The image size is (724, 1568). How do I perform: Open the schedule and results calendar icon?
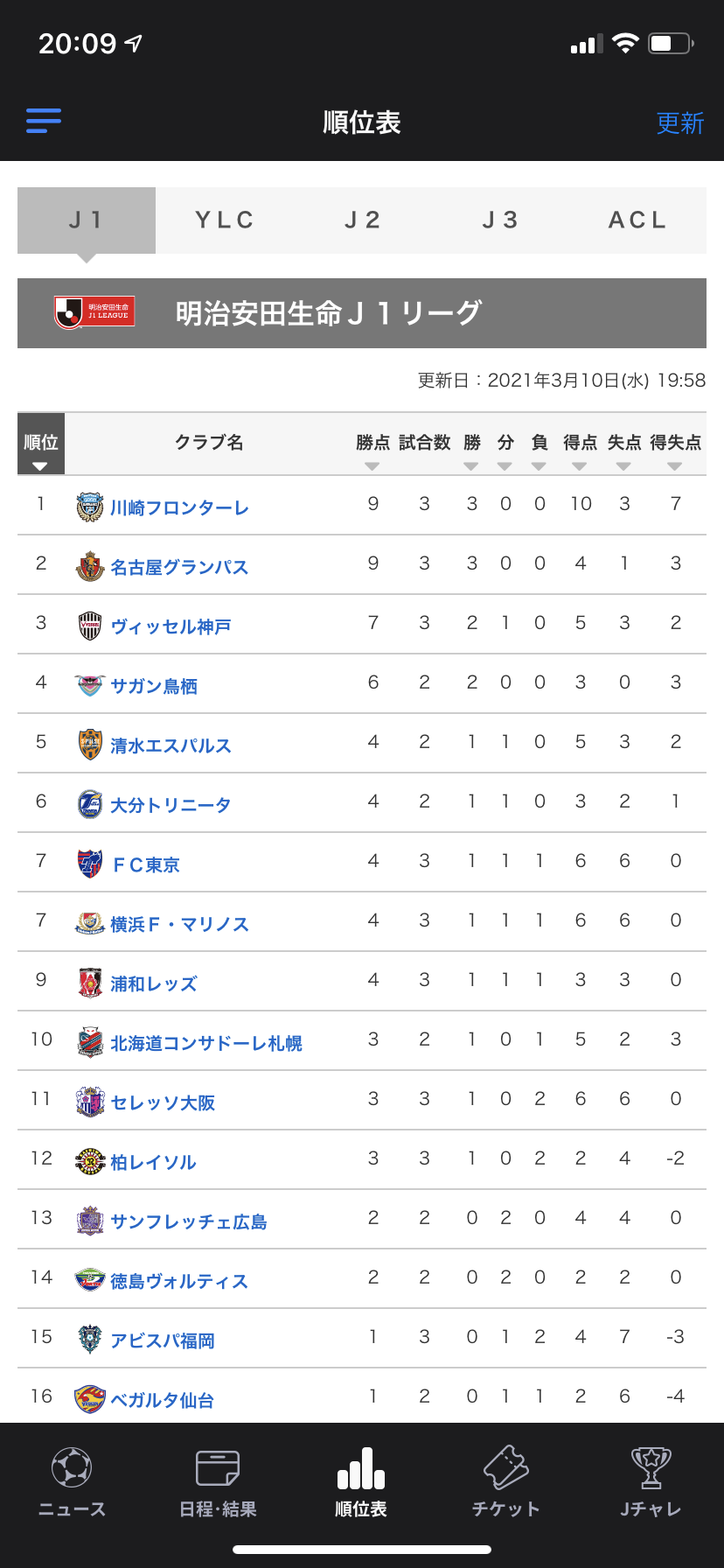pos(218,1467)
